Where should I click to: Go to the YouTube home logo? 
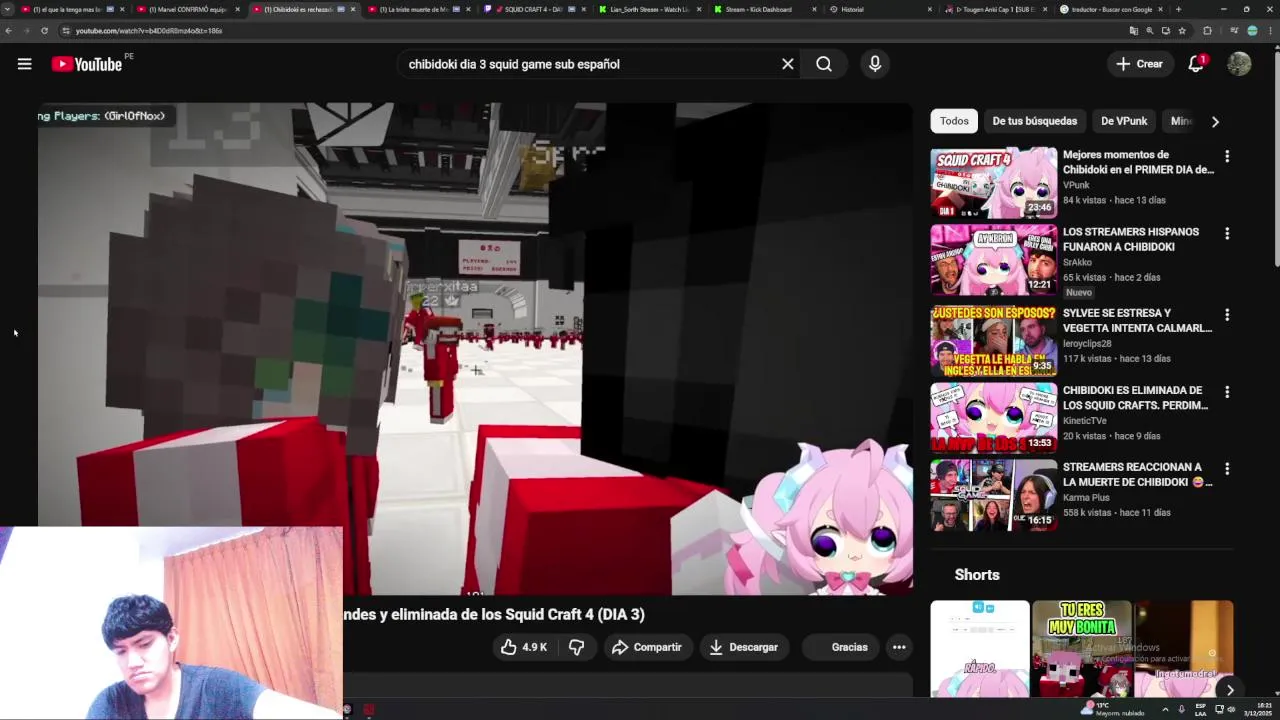coord(87,64)
